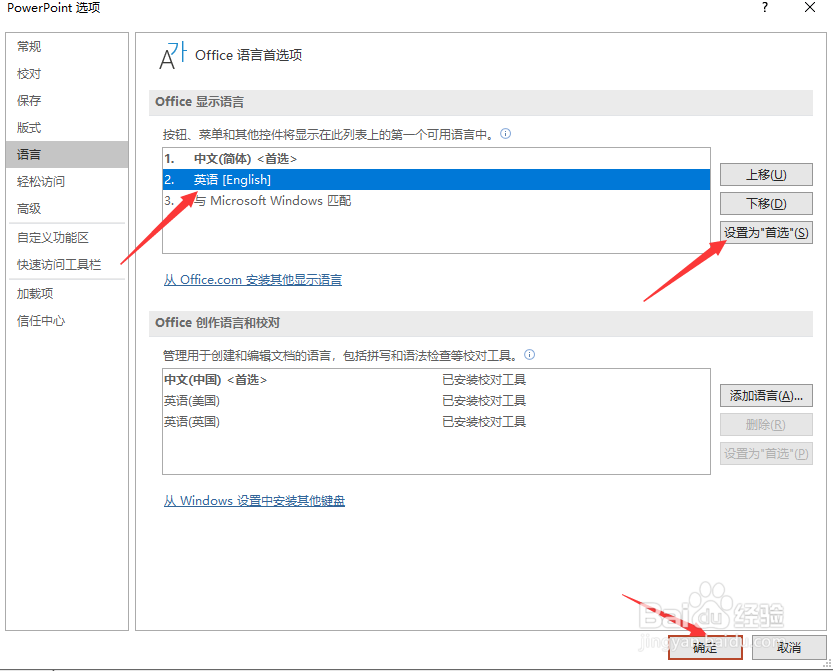Viewport: 833px width, 671px height.
Task: Open the 信任中心 category
Action: pos(67,321)
